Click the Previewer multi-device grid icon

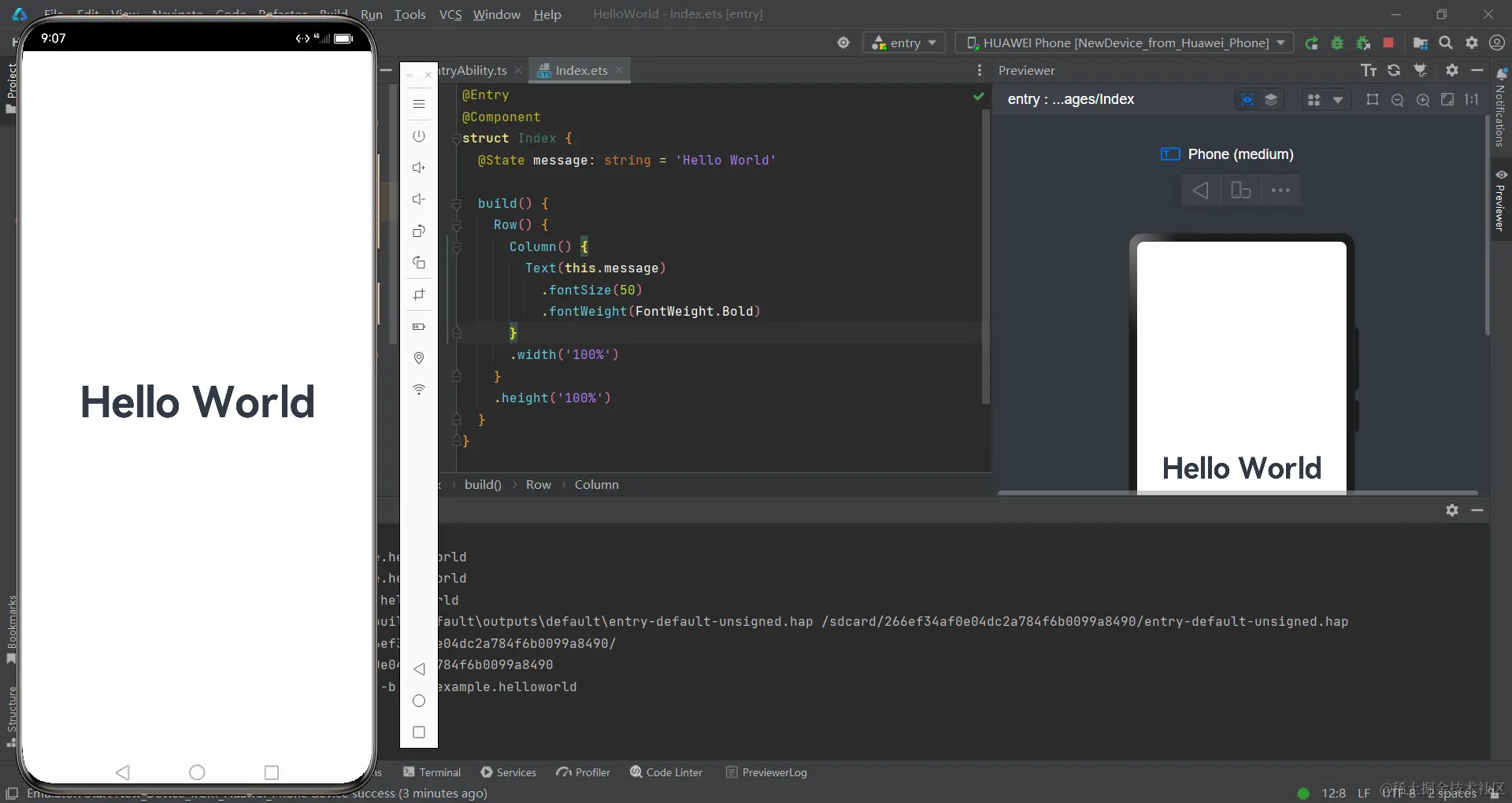tap(1314, 100)
